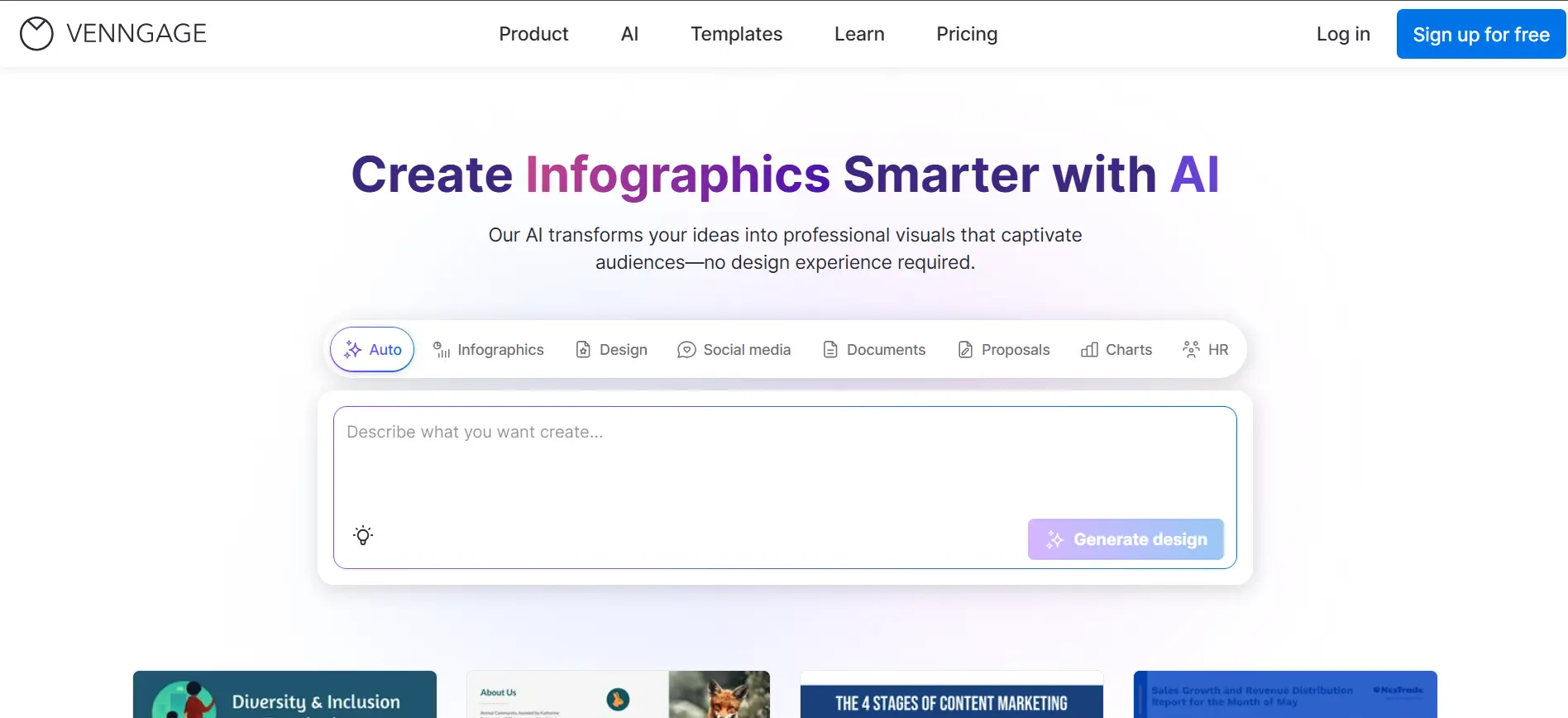Click the Venngage clock logo icon
1568x718 pixels.
[x=36, y=34]
